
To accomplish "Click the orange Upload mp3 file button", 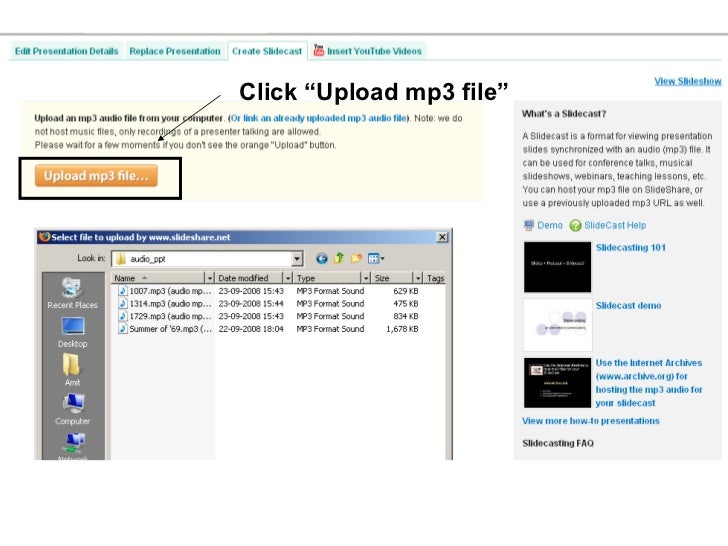I will pos(96,176).
